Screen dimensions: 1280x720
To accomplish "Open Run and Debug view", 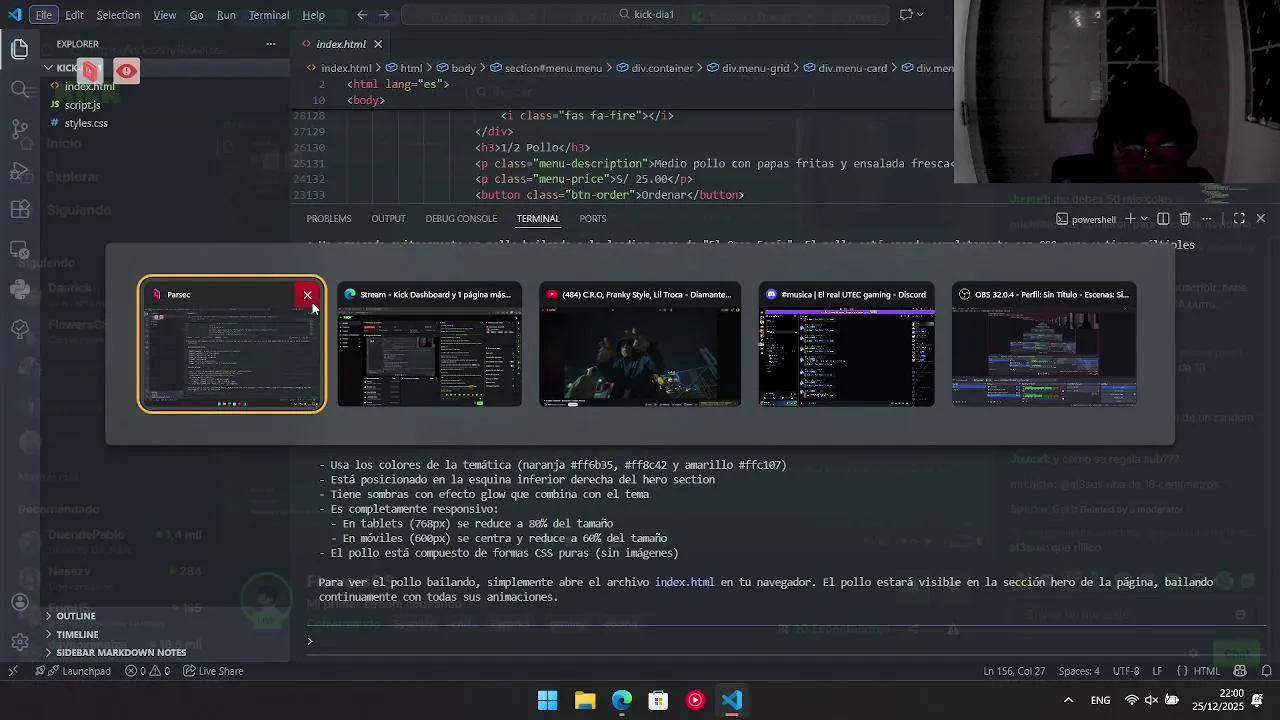I will pos(19,170).
